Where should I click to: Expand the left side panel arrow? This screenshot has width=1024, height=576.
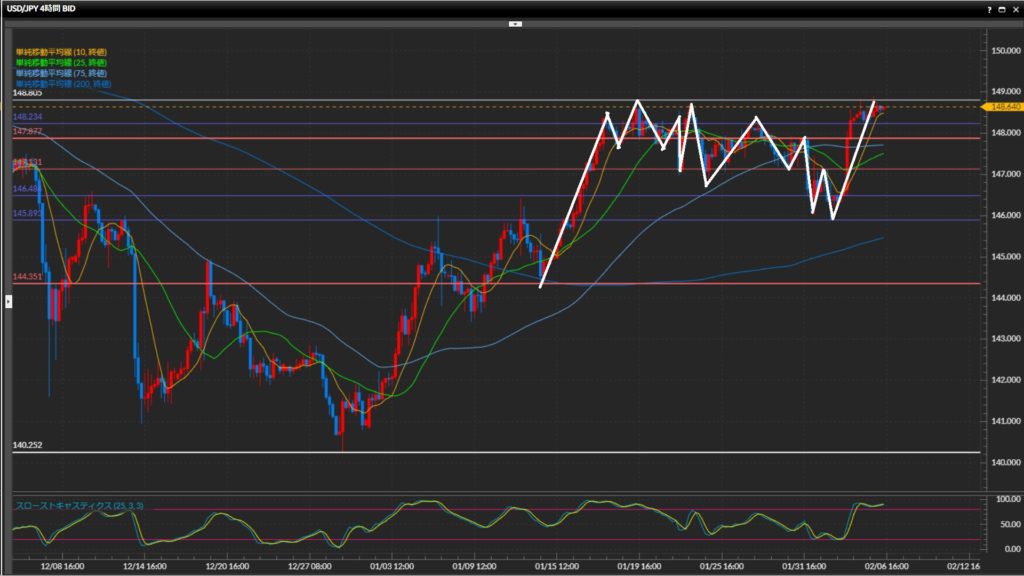click(x=8, y=299)
